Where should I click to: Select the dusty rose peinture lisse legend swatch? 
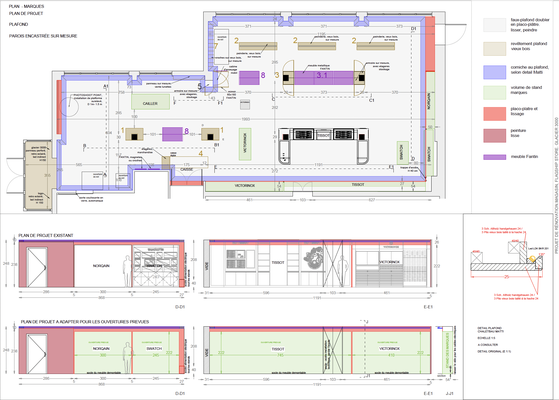[494, 136]
